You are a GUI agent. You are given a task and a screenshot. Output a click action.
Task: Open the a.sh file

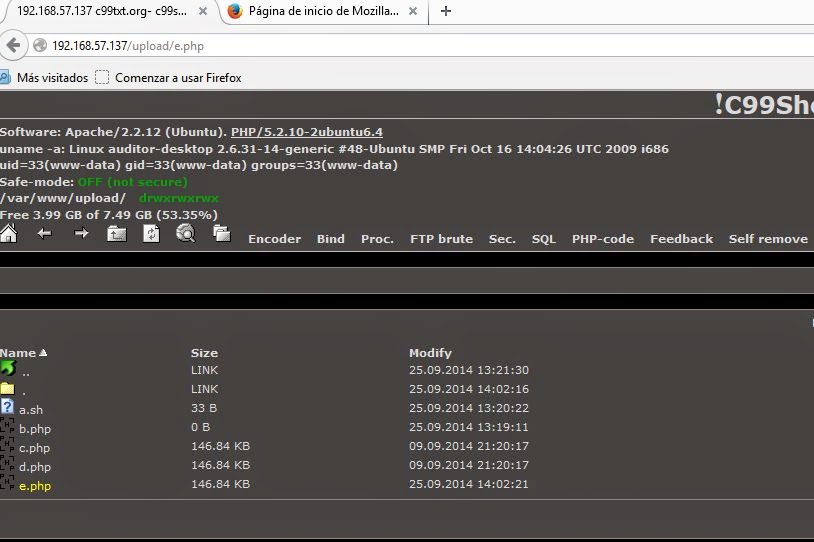point(31,410)
